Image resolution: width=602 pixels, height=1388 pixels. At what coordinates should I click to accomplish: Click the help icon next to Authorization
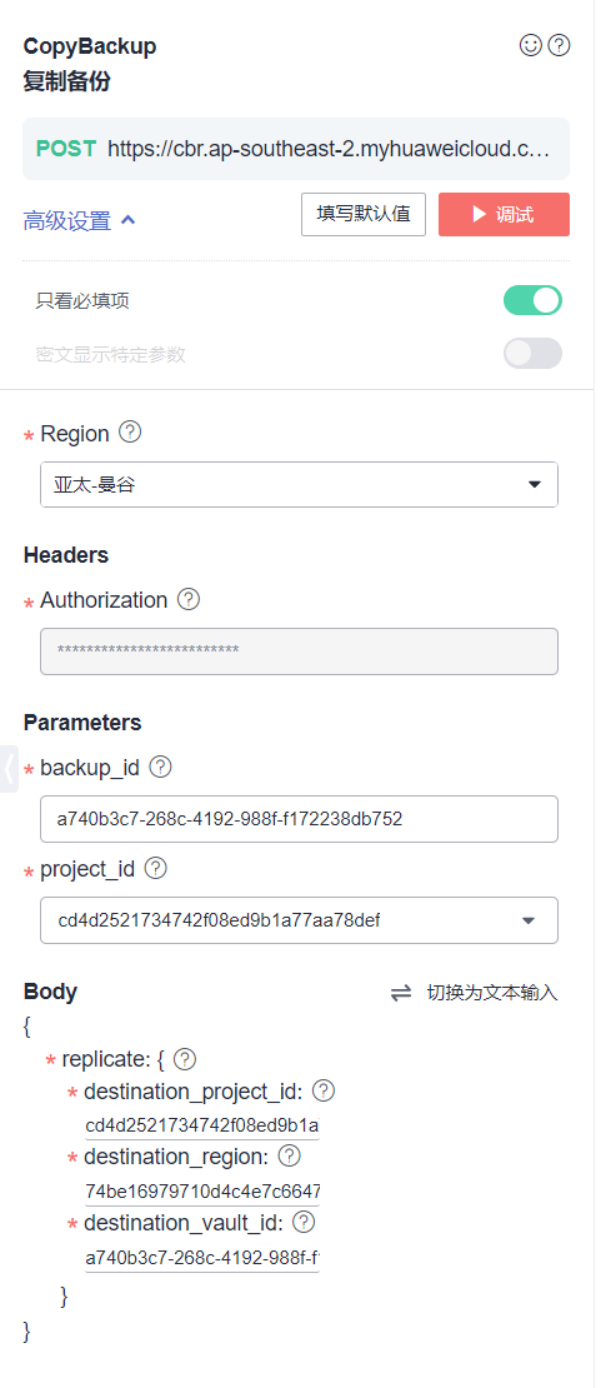click(188, 599)
